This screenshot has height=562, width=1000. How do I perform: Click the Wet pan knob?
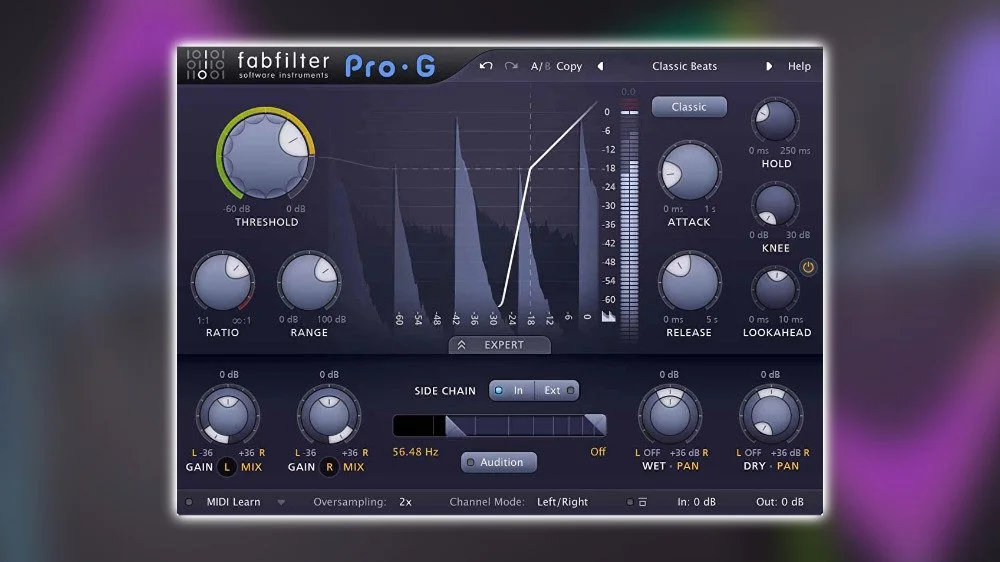point(670,415)
